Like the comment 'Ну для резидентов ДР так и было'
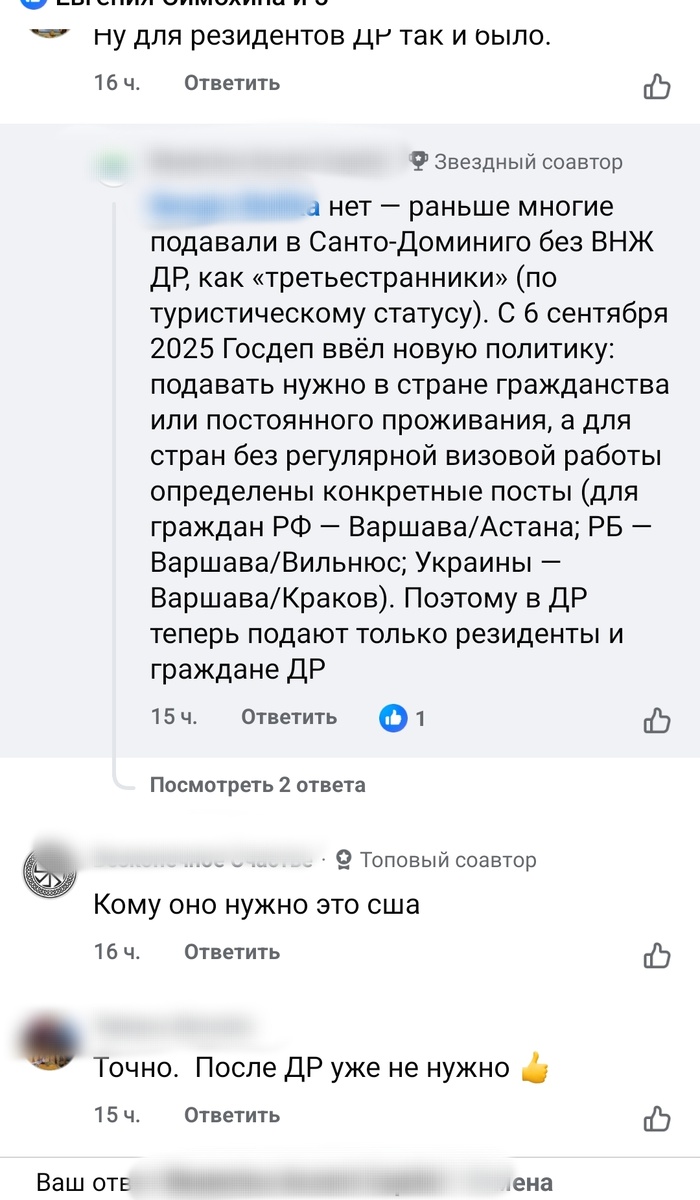The image size is (700, 1200). [656, 87]
